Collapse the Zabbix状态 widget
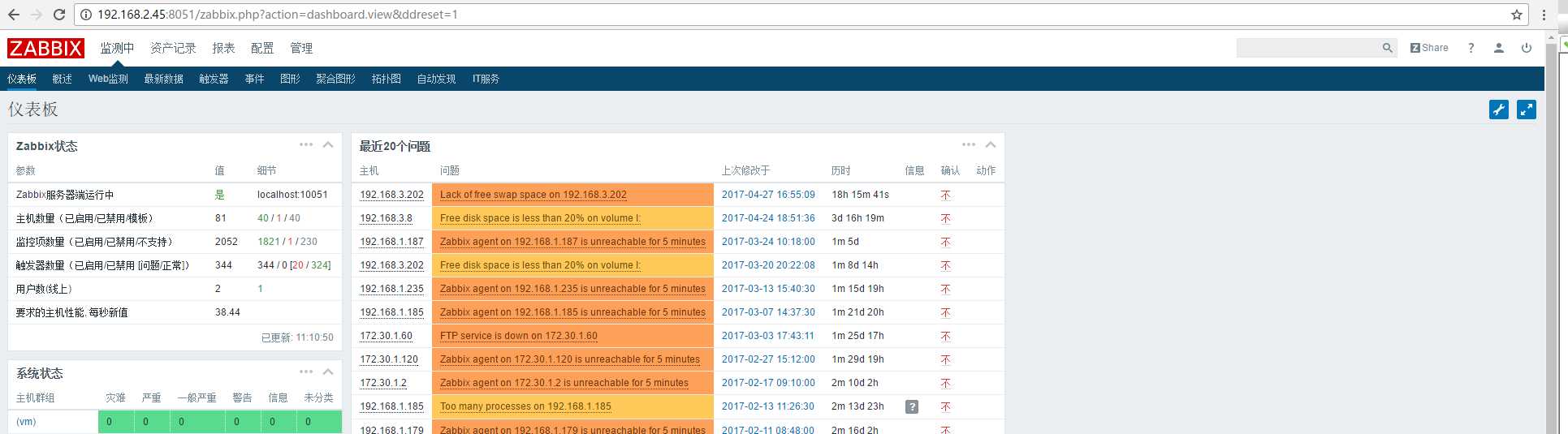This screenshot has width=1568, height=434. tap(328, 144)
